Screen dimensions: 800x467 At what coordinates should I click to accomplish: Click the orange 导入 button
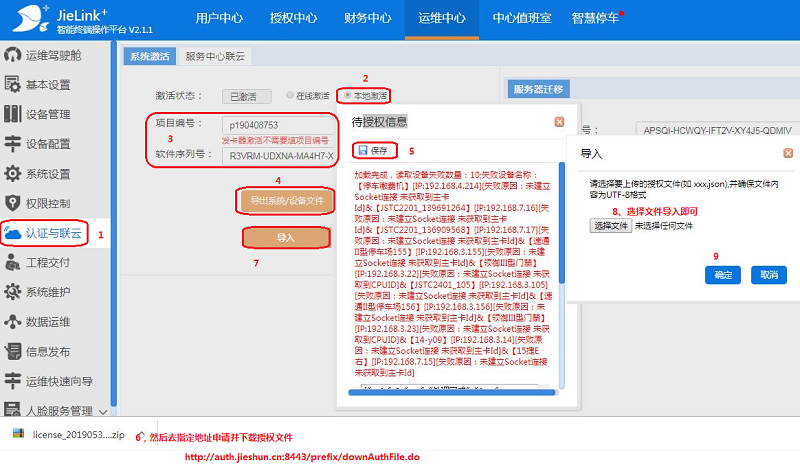286,238
